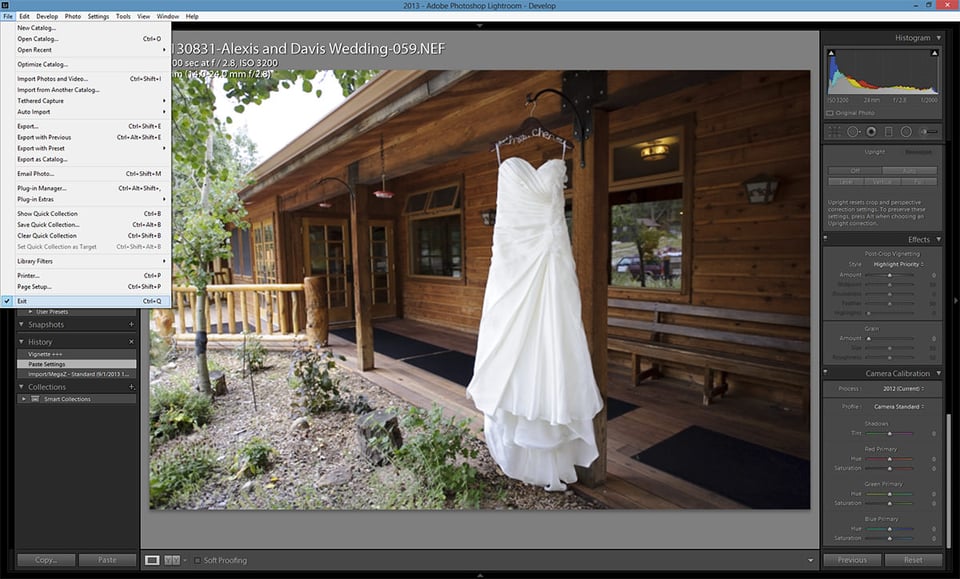This screenshot has height=579, width=960.
Task: Select the Spot Removal tool icon
Action: tap(853, 132)
